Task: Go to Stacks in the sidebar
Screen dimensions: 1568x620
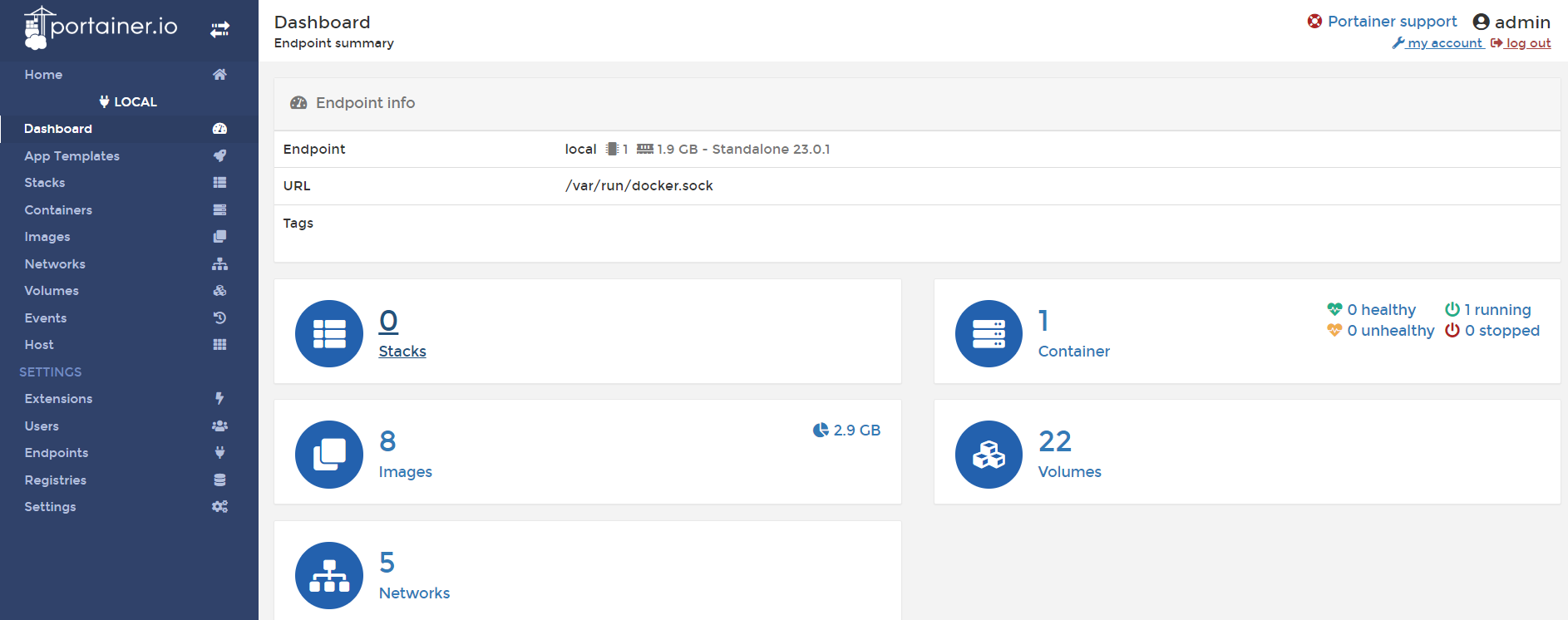Action: (x=45, y=183)
